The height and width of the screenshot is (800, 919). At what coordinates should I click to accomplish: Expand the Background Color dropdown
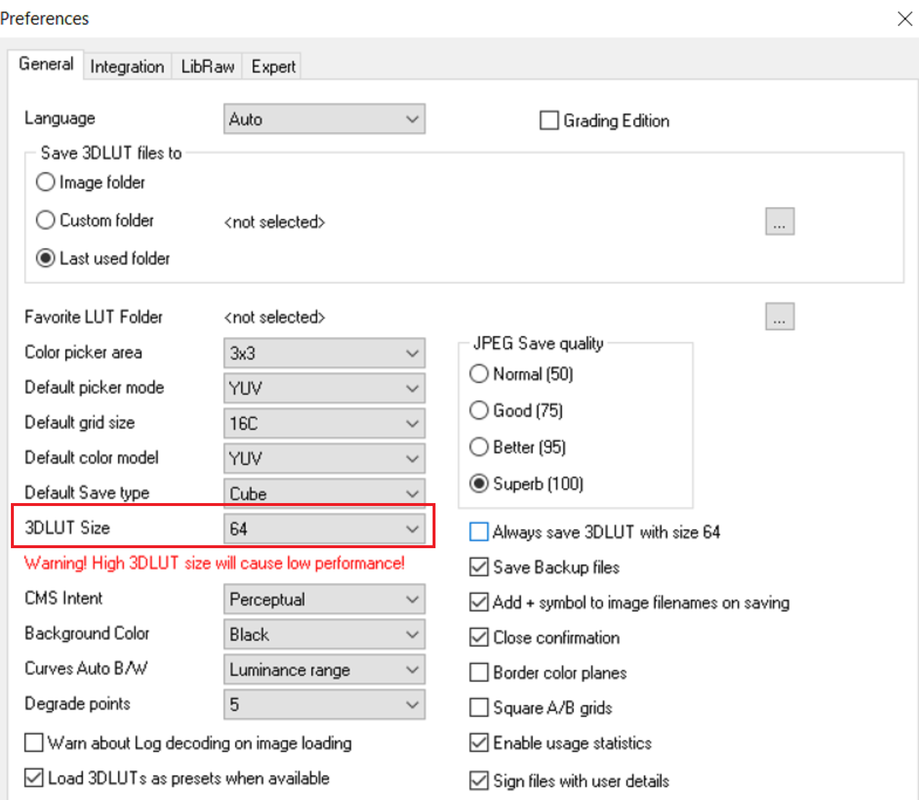324,634
